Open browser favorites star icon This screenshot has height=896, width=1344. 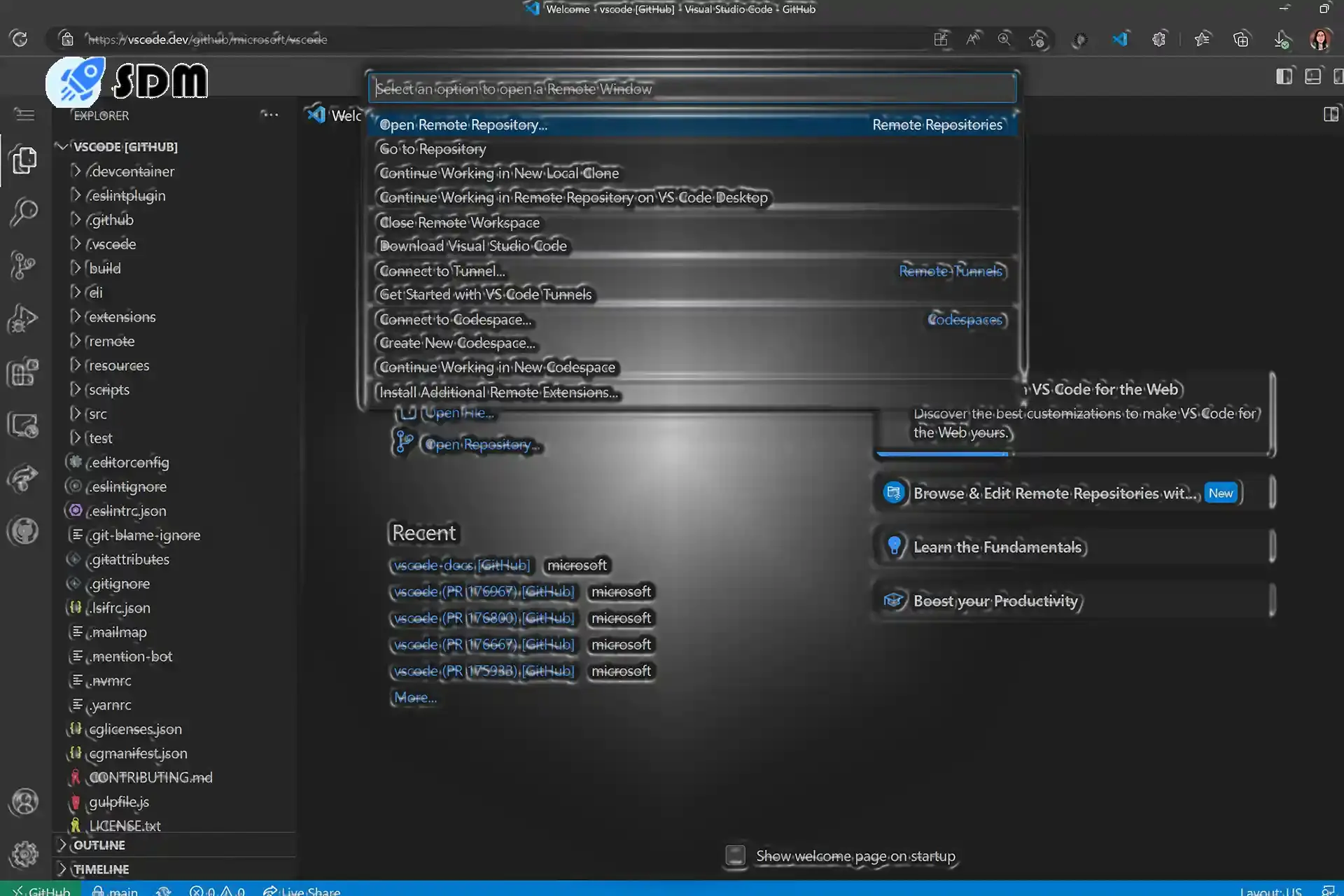click(1203, 39)
